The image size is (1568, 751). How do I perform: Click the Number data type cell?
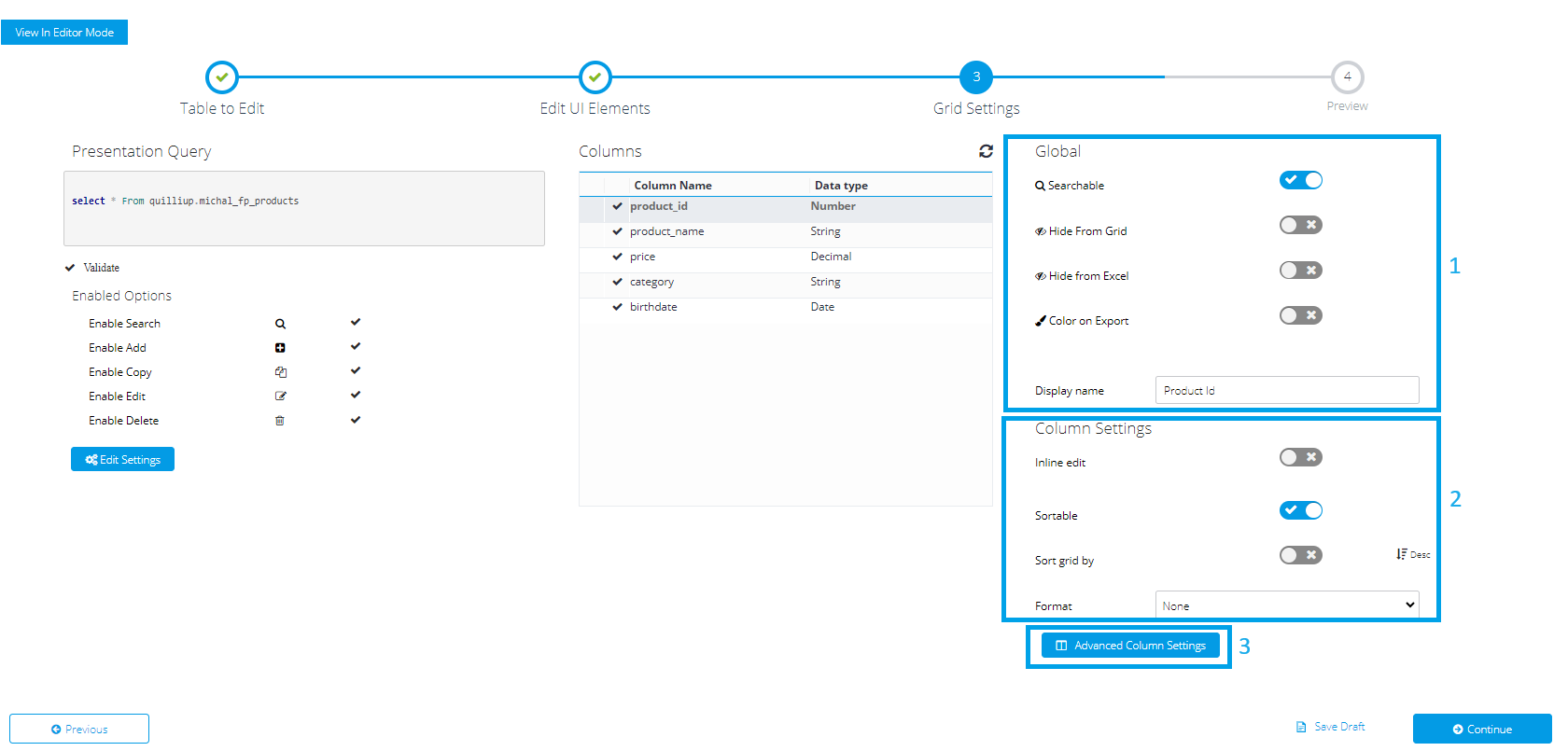click(833, 206)
